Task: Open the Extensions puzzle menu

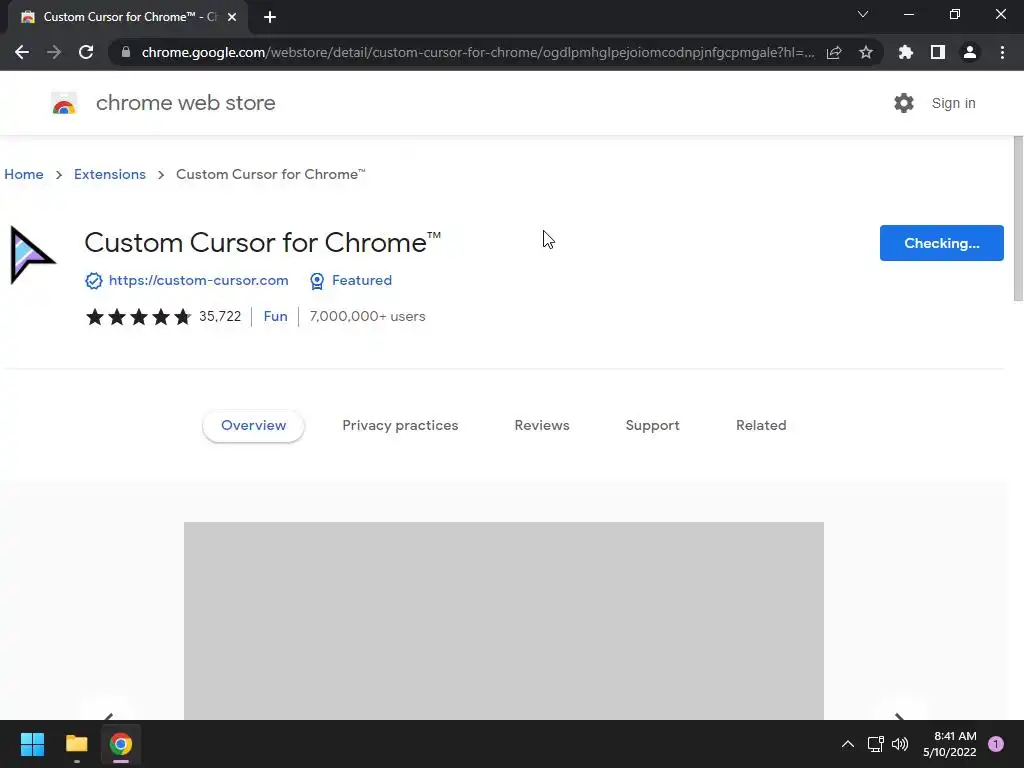Action: click(906, 52)
